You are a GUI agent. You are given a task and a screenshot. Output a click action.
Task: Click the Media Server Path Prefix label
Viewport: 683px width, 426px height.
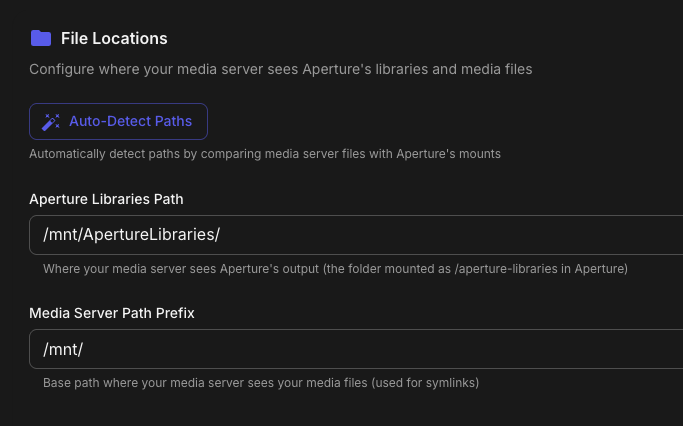pos(111,313)
